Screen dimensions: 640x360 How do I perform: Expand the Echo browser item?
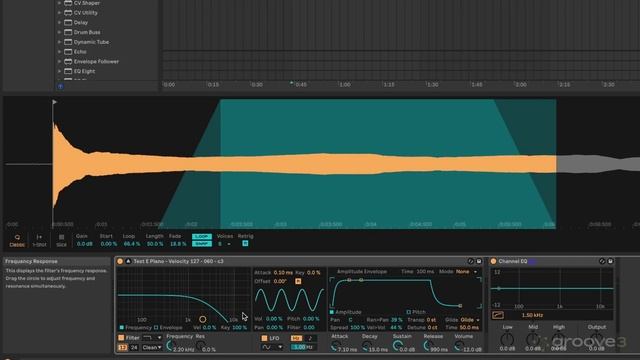click(x=59, y=52)
